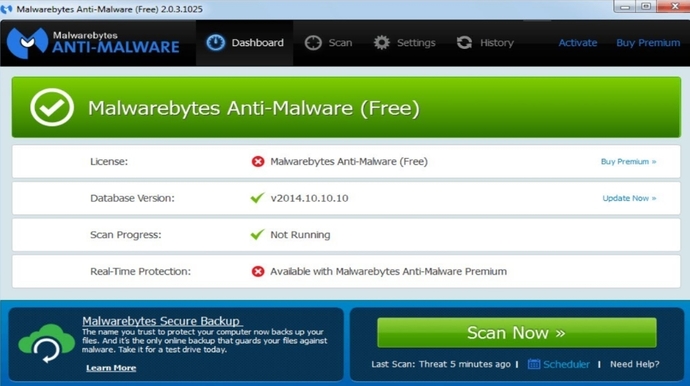Click the database version v2014.10.10.10
This screenshot has height=386, width=690.
(x=309, y=198)
